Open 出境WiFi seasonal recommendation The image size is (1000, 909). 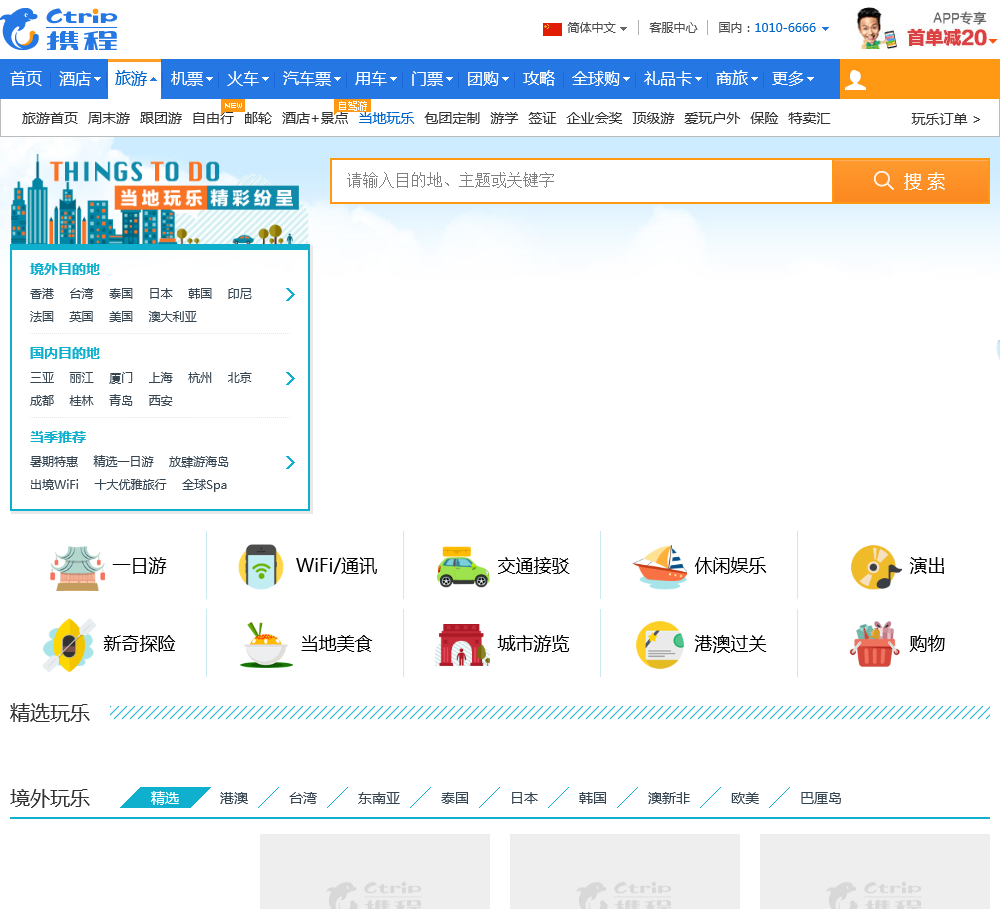point(54,485)
